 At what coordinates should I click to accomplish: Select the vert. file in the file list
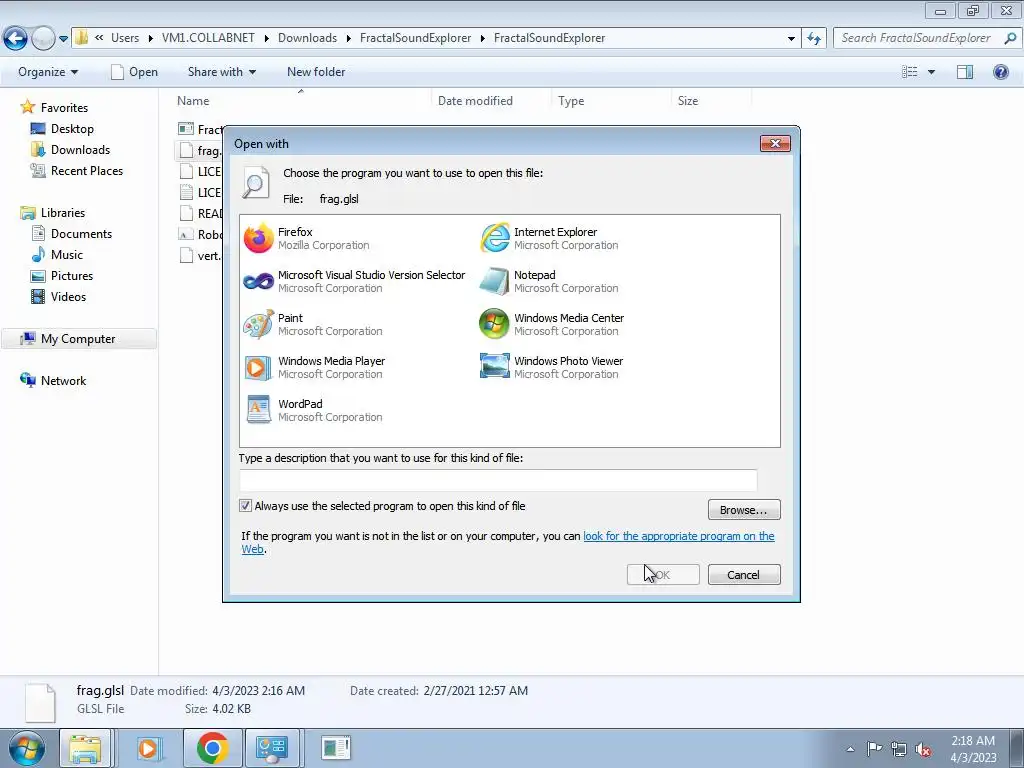(200, 255)
